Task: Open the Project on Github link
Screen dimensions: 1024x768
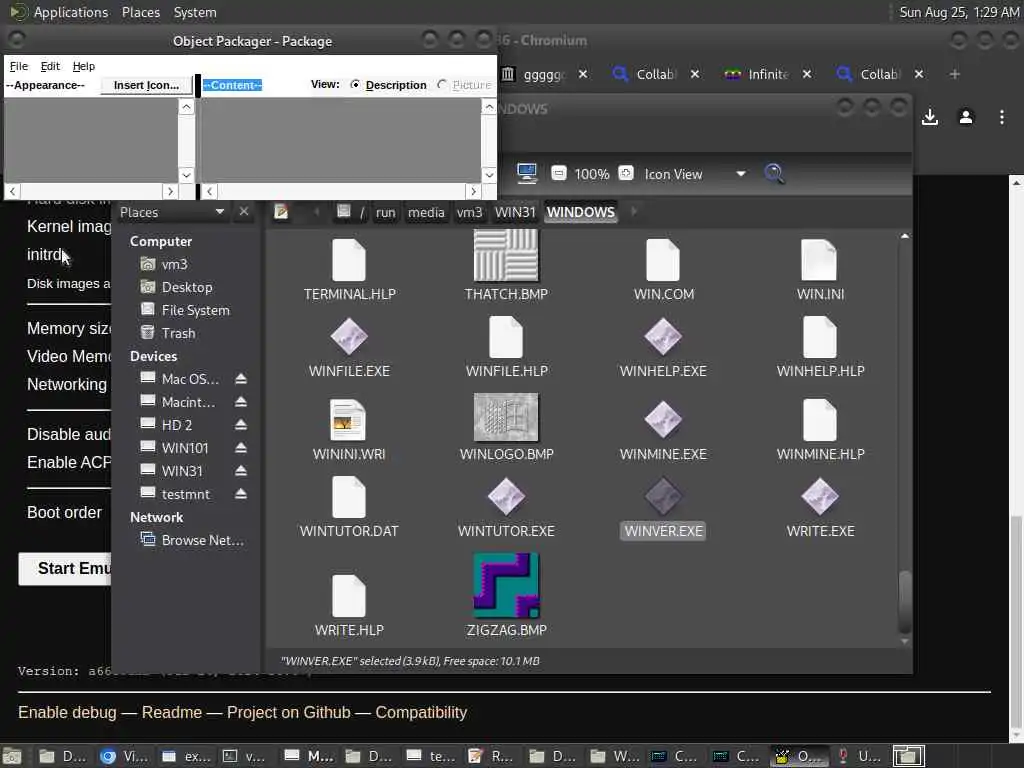Action: [x=289, y=712]
